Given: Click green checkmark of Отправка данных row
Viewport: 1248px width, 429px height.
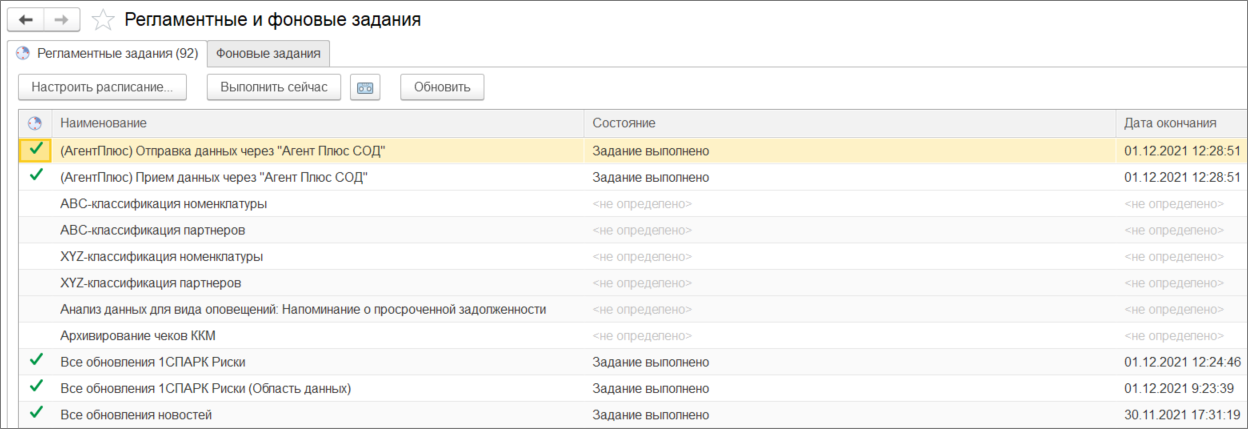Looking at the screenshot, I should tap(36, 150).
